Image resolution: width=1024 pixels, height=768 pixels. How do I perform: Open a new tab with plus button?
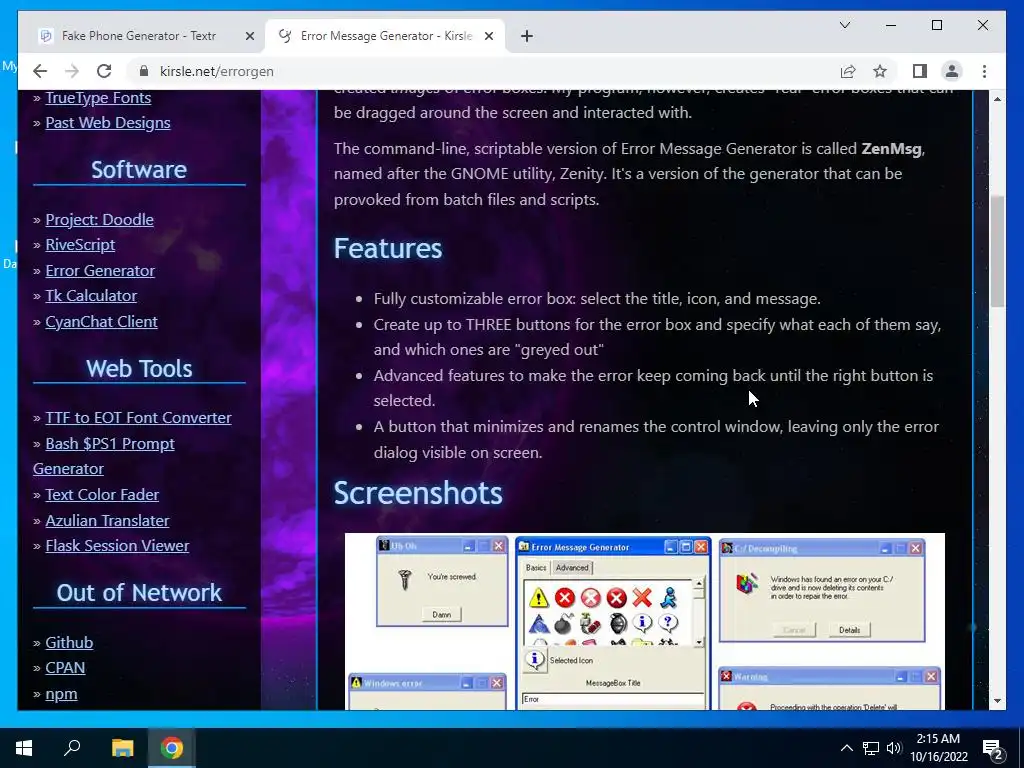pyautogui.click(x=527, y=36)
